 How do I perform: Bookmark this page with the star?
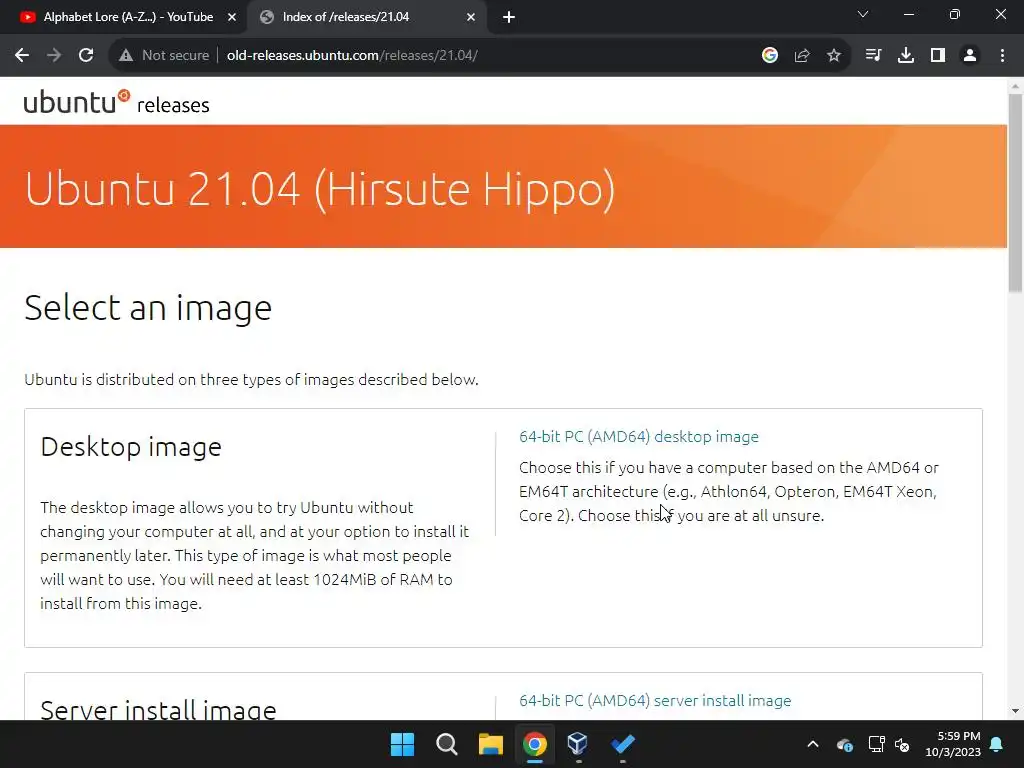(x=834, y=56)
